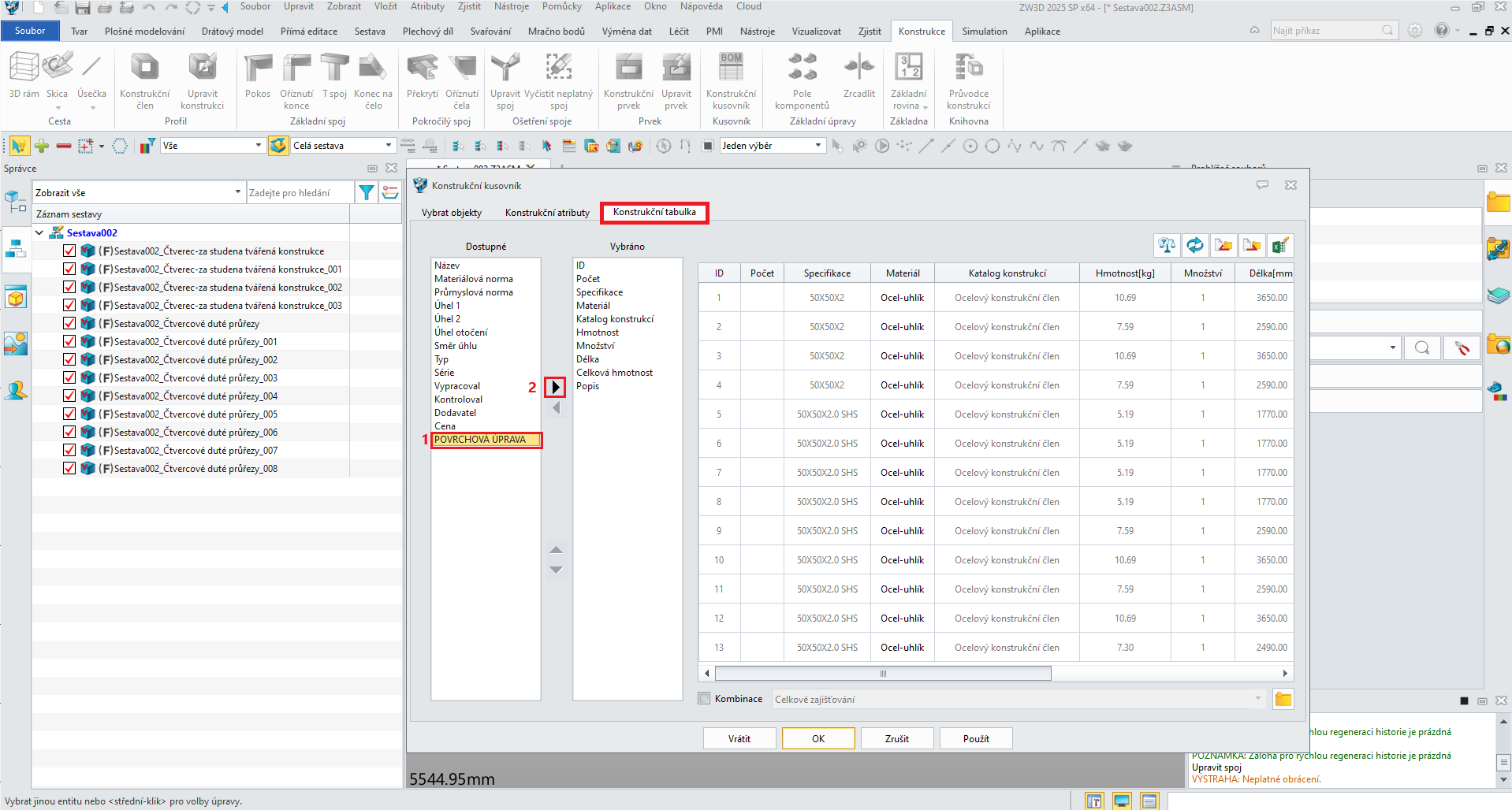Switch to Konstrukční atributy tab

(547, 213)
